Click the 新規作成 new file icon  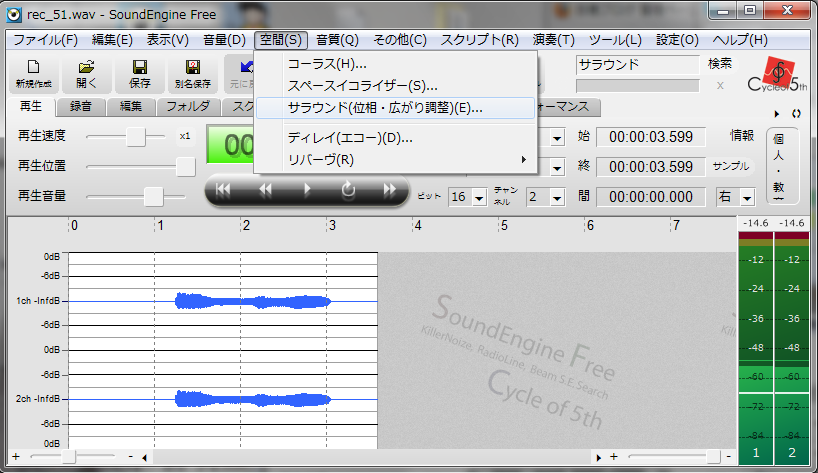click(33, 74)
